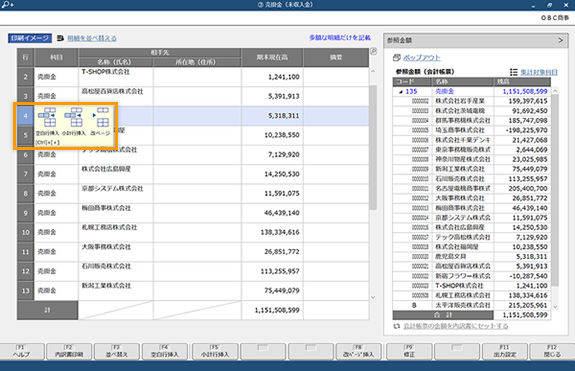
Task: Open the 集計対象科目 link
Action: pos(539,72)
